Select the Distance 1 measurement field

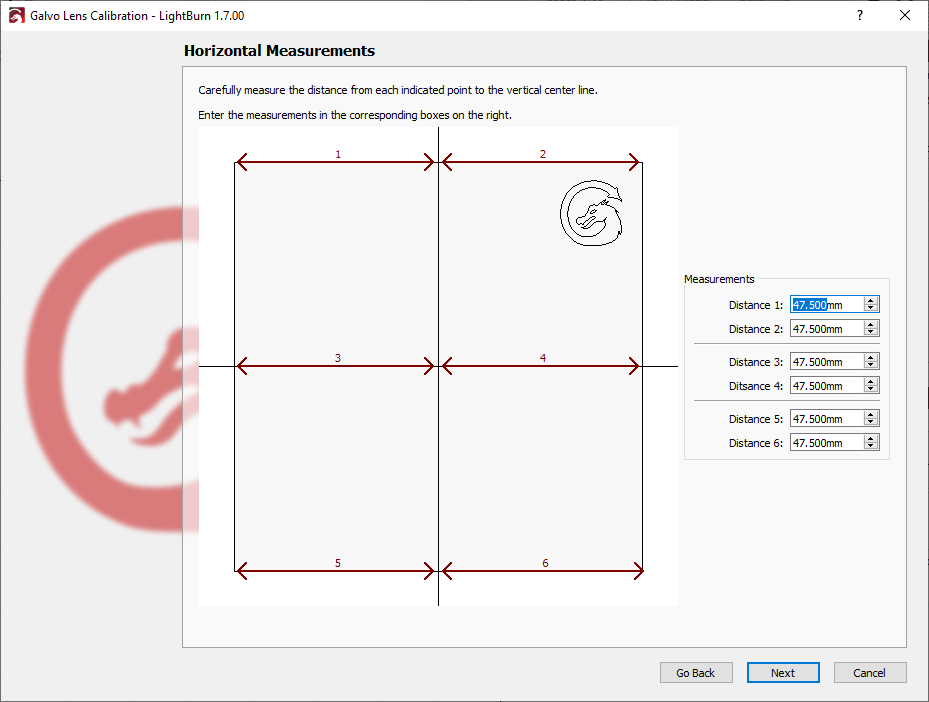pos(826,305)
